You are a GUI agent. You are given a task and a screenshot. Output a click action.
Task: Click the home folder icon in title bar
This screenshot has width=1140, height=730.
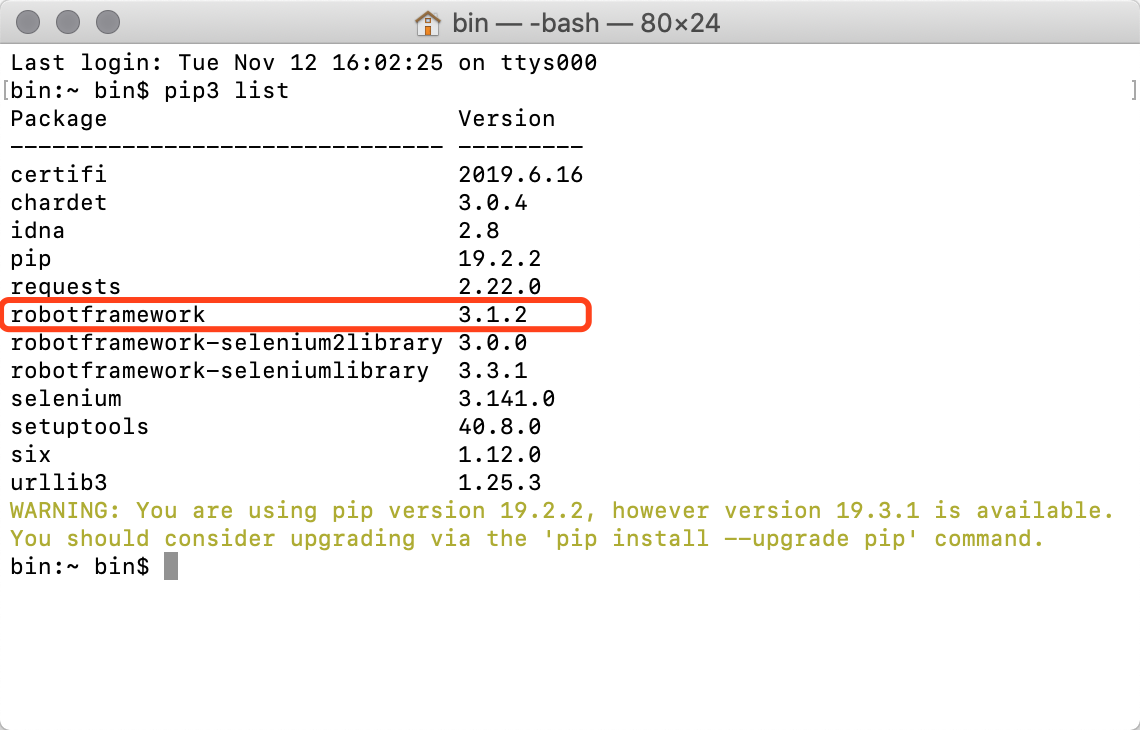pos(428,22)
